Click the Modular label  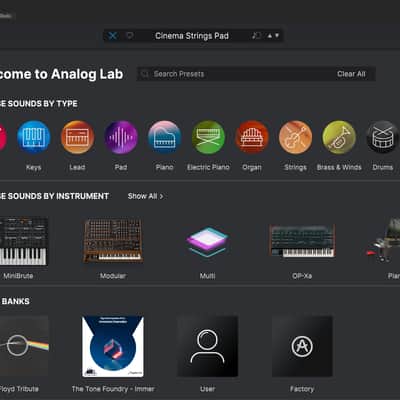coord(113,276)
